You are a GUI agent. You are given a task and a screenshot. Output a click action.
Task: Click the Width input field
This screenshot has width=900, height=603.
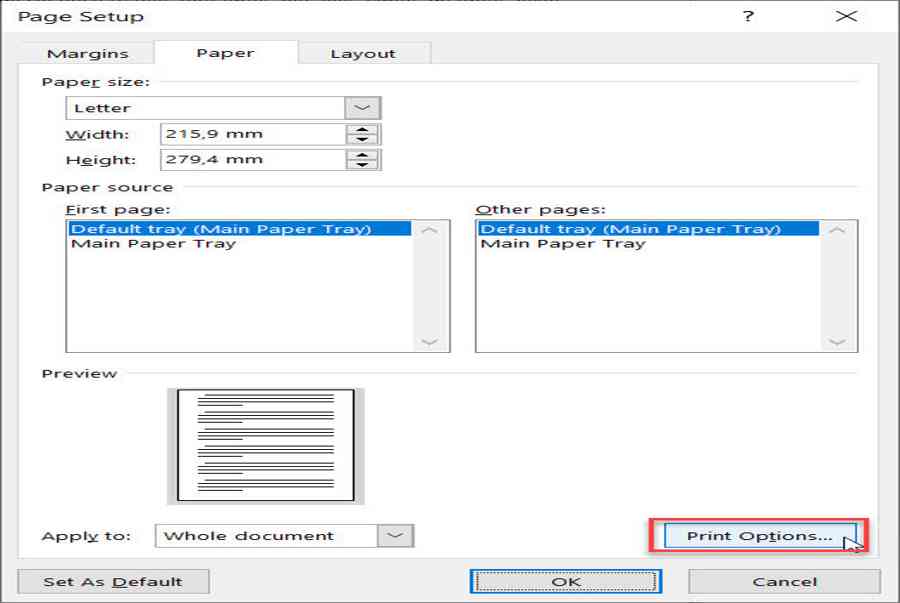point(253,134)
